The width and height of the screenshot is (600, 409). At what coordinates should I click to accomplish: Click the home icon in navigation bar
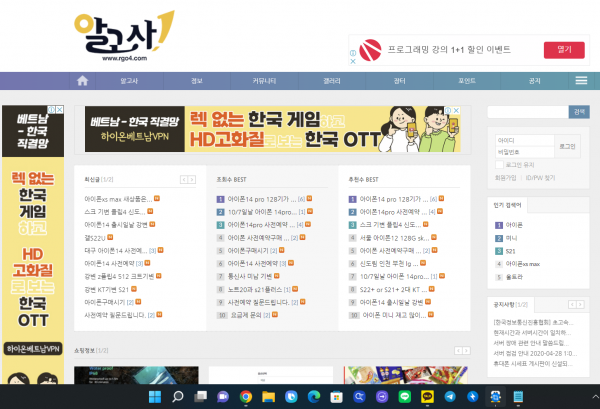(x=83, y=80)
